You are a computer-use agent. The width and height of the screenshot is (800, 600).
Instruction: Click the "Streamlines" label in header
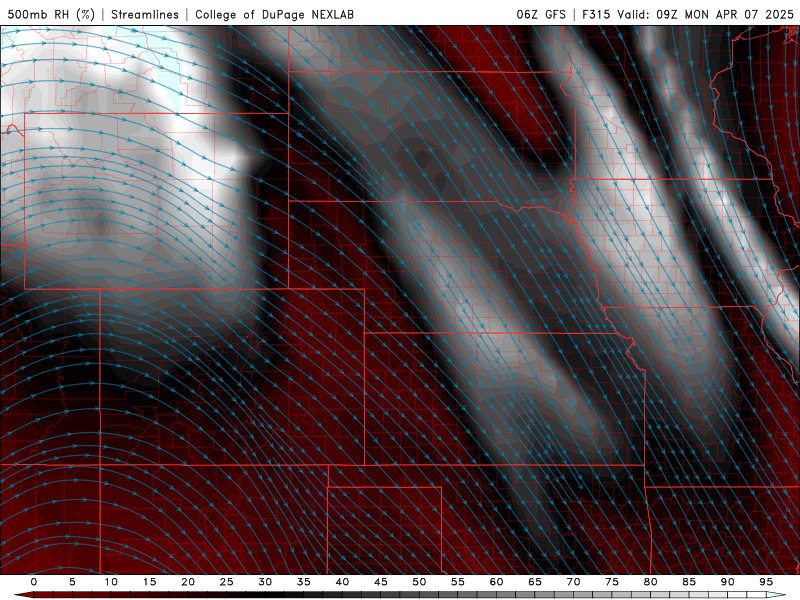[x=145, y=14]
